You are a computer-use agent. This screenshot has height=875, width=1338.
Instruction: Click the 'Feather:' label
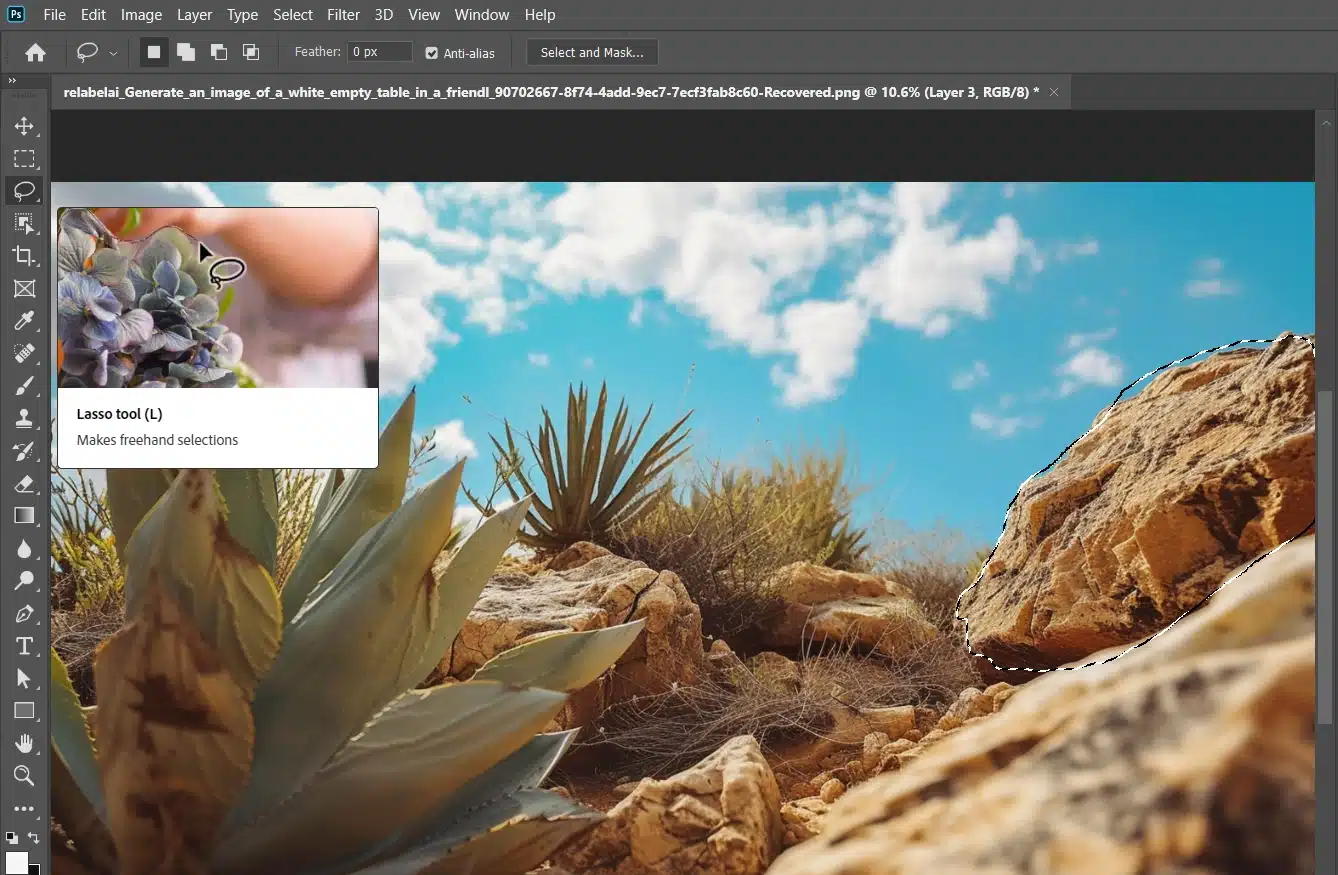(x=318, y=52)
